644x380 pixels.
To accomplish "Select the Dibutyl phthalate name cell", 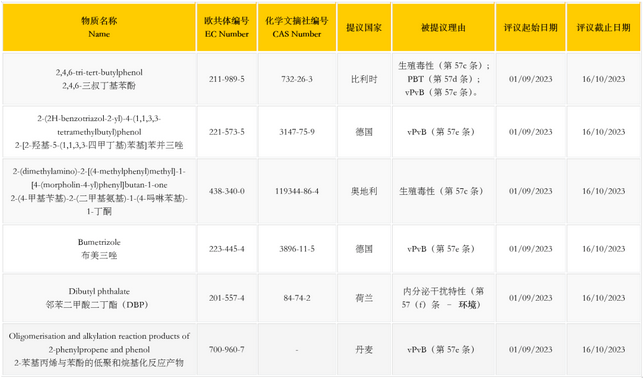I will point(99,298).
